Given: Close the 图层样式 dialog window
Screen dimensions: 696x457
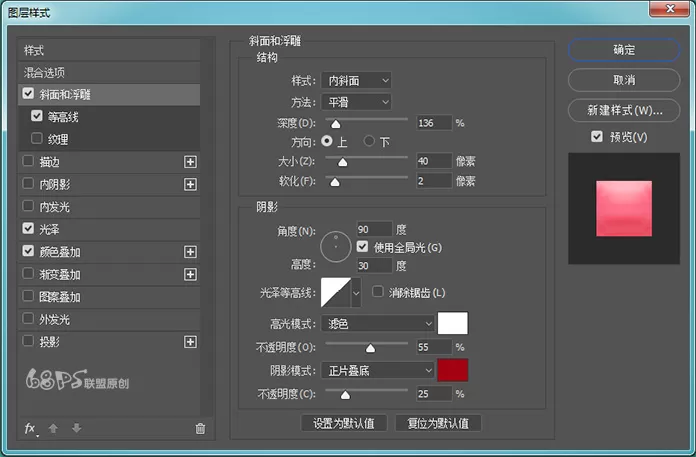Looking at the screenshot, I should 671,8.
